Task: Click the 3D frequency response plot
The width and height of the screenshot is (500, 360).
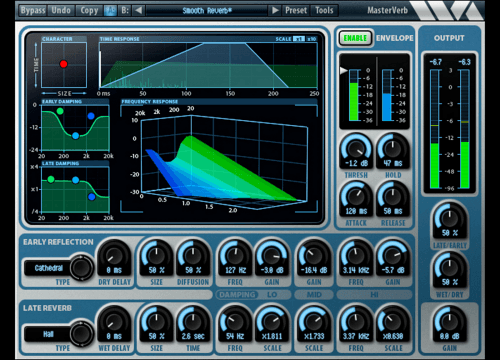Action: [219, 159]
